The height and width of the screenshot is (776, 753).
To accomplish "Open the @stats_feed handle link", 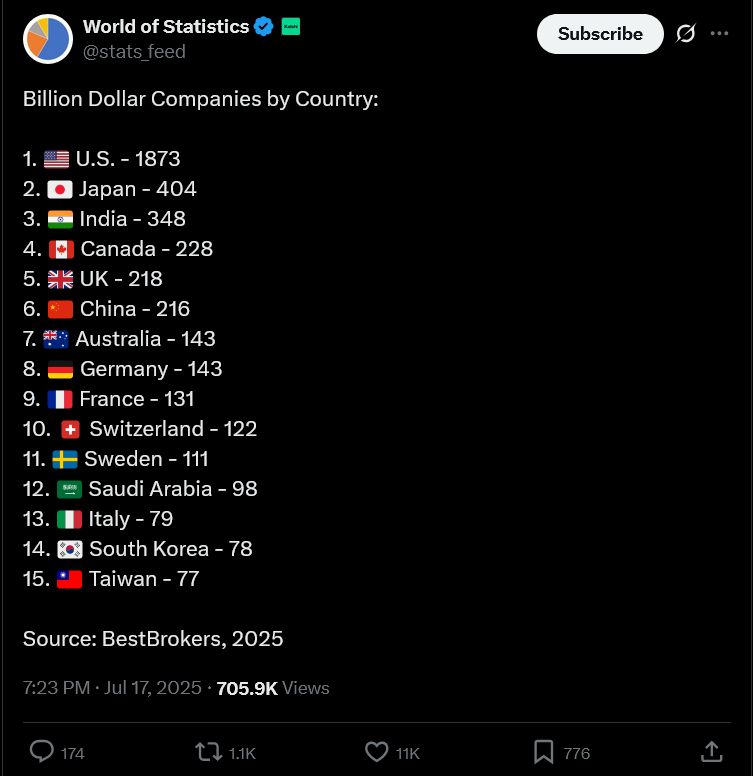I will [134, 51].
